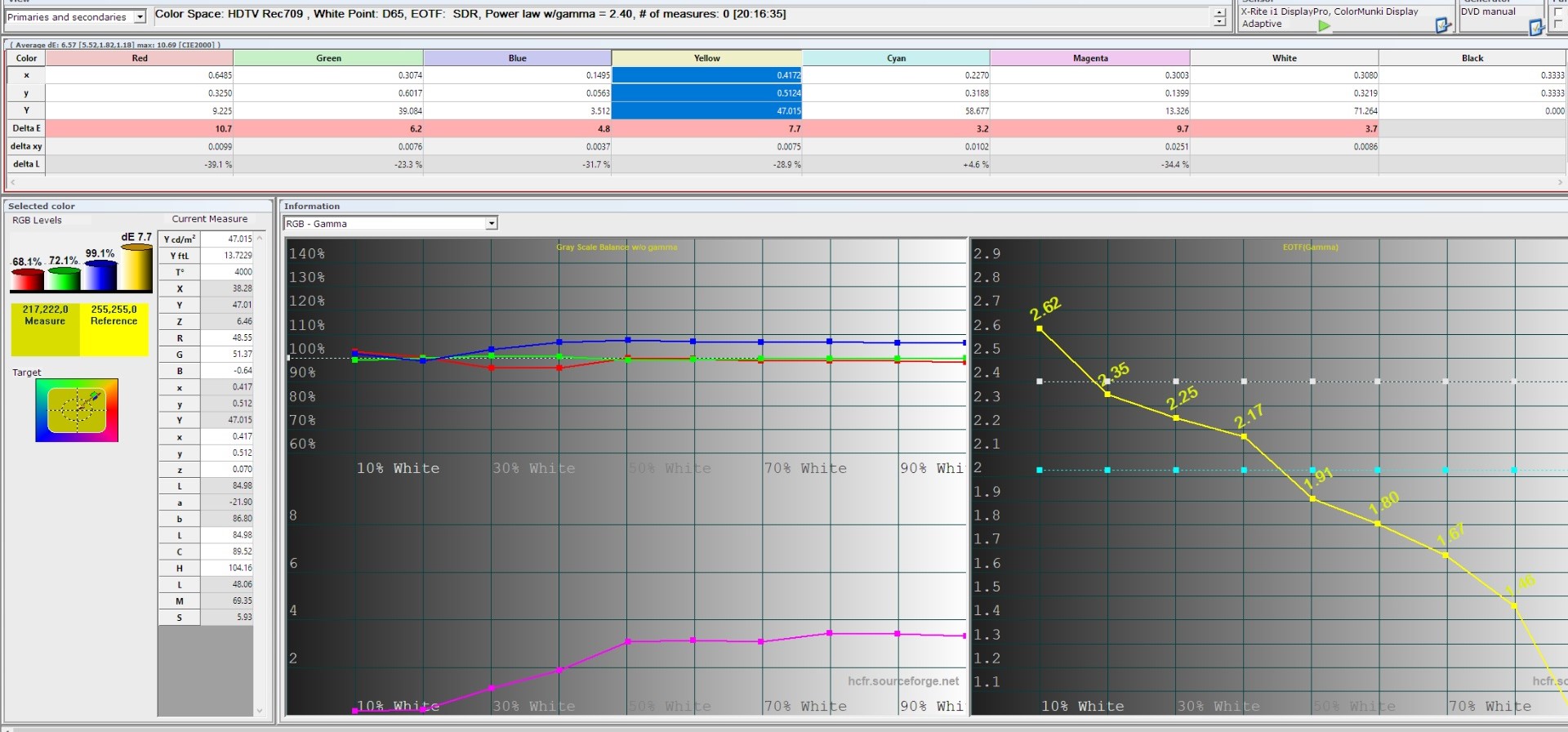Viewport: 1568px width, 732px height.
Task: Click the up arrow of the info text stepper
Action: tap(1219, 12)
